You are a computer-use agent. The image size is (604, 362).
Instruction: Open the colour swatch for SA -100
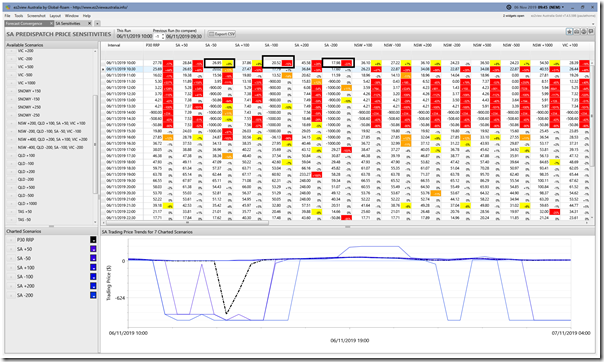click(x=93, y=277)
